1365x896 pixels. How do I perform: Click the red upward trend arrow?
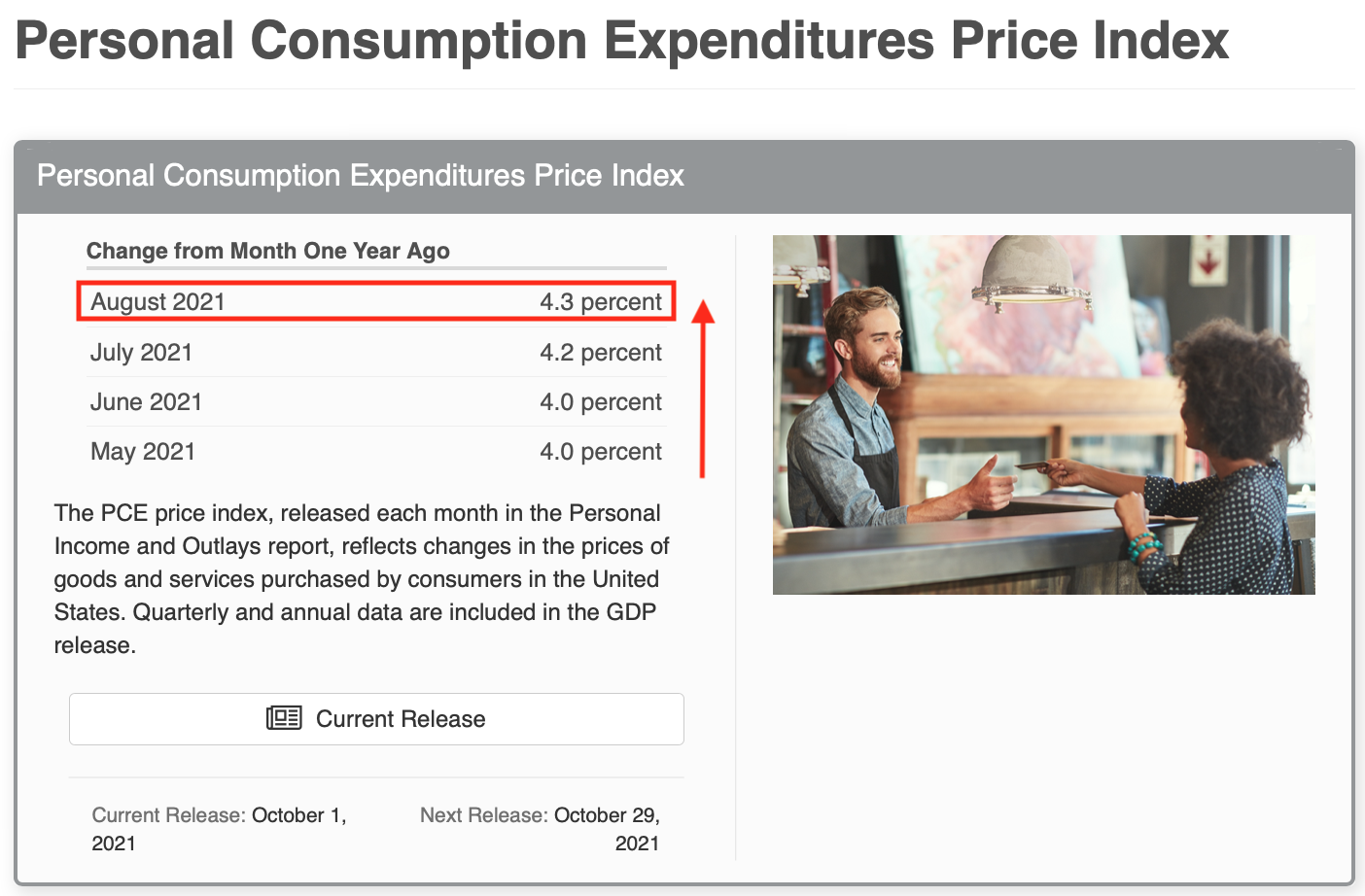point(703,389)
